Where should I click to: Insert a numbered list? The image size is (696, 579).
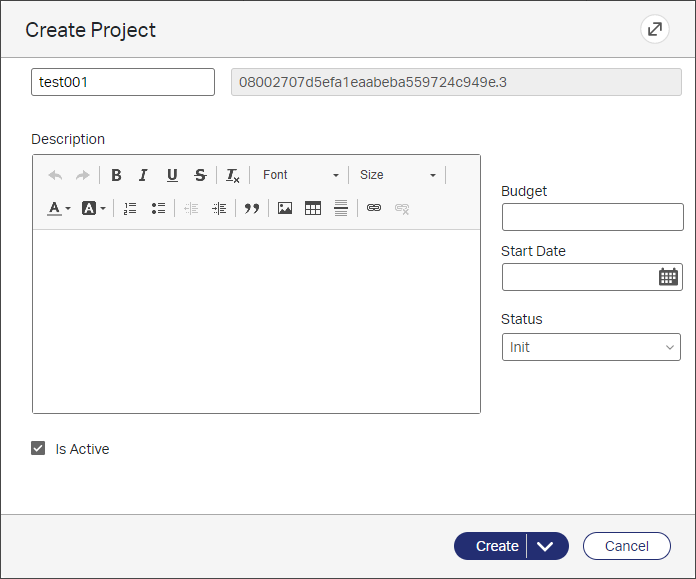[129, 208]
